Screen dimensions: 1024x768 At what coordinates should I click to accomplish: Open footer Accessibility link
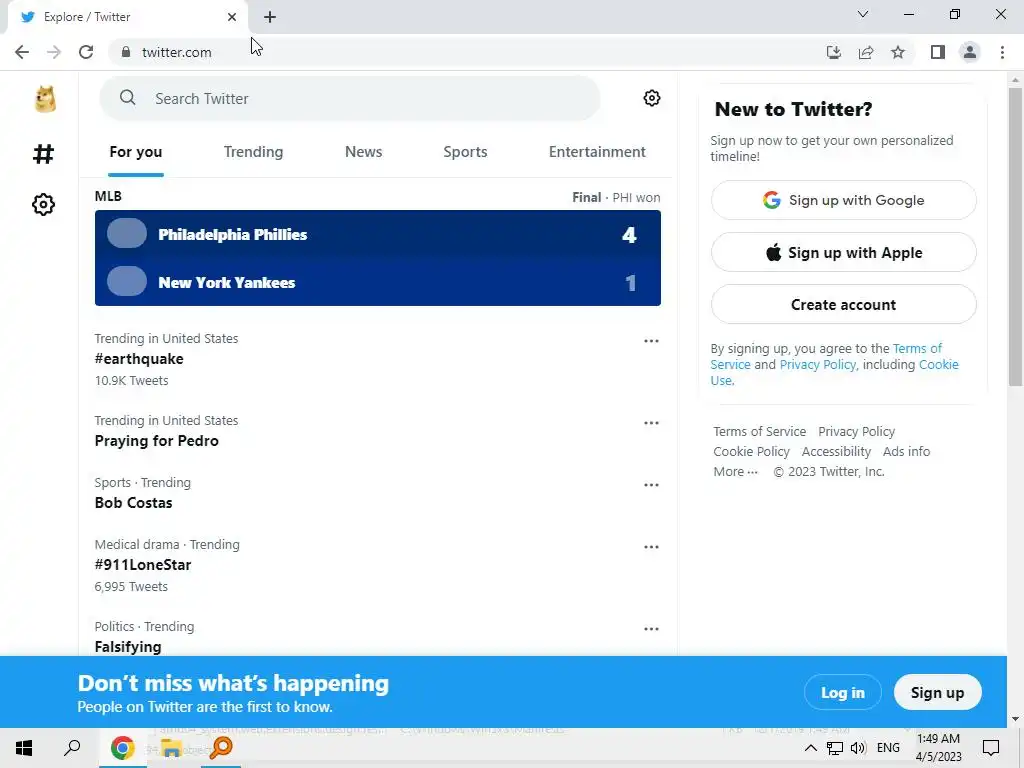836,451
